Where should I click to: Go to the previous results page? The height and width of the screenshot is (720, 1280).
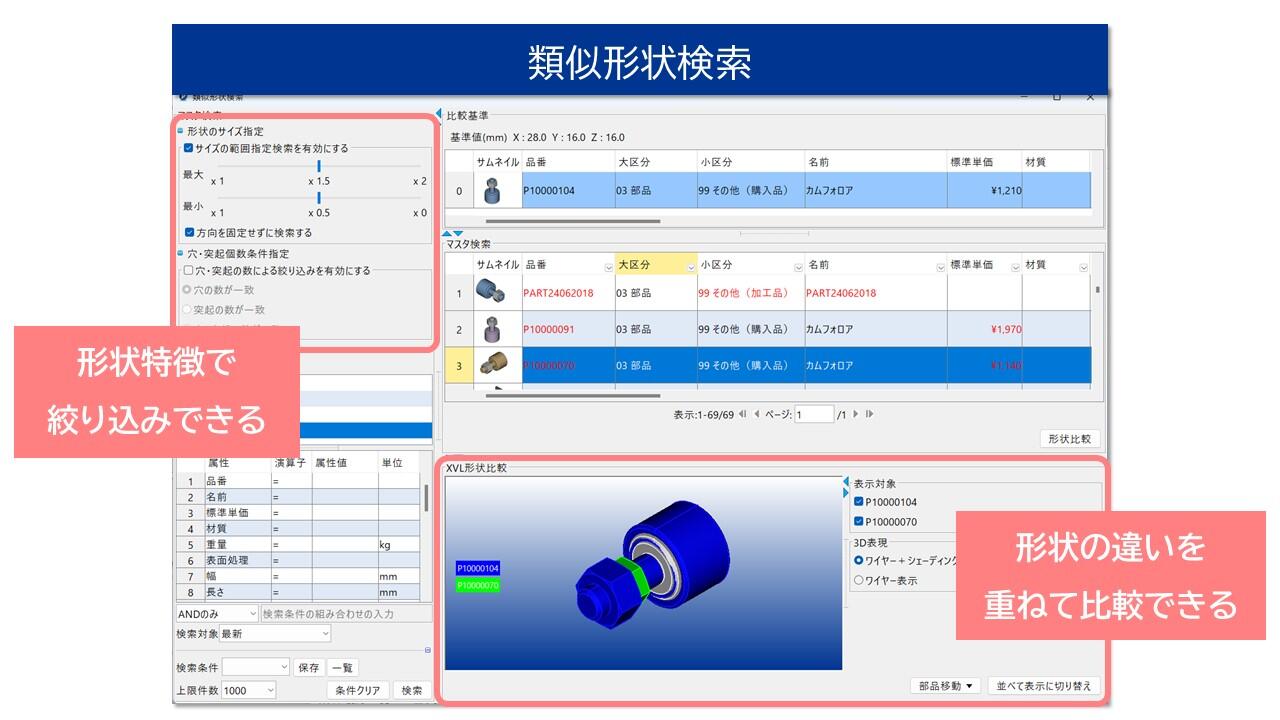click(756, 414)
